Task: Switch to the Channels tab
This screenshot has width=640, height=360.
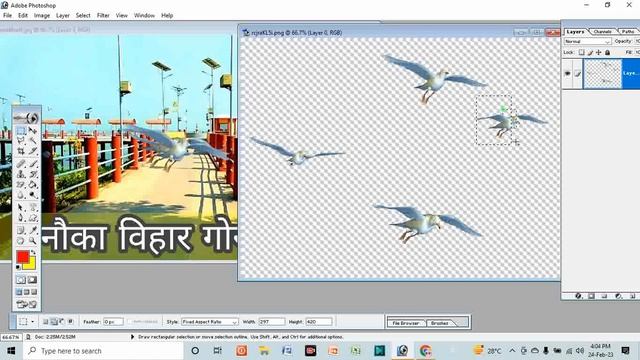Action: [602, 31]
